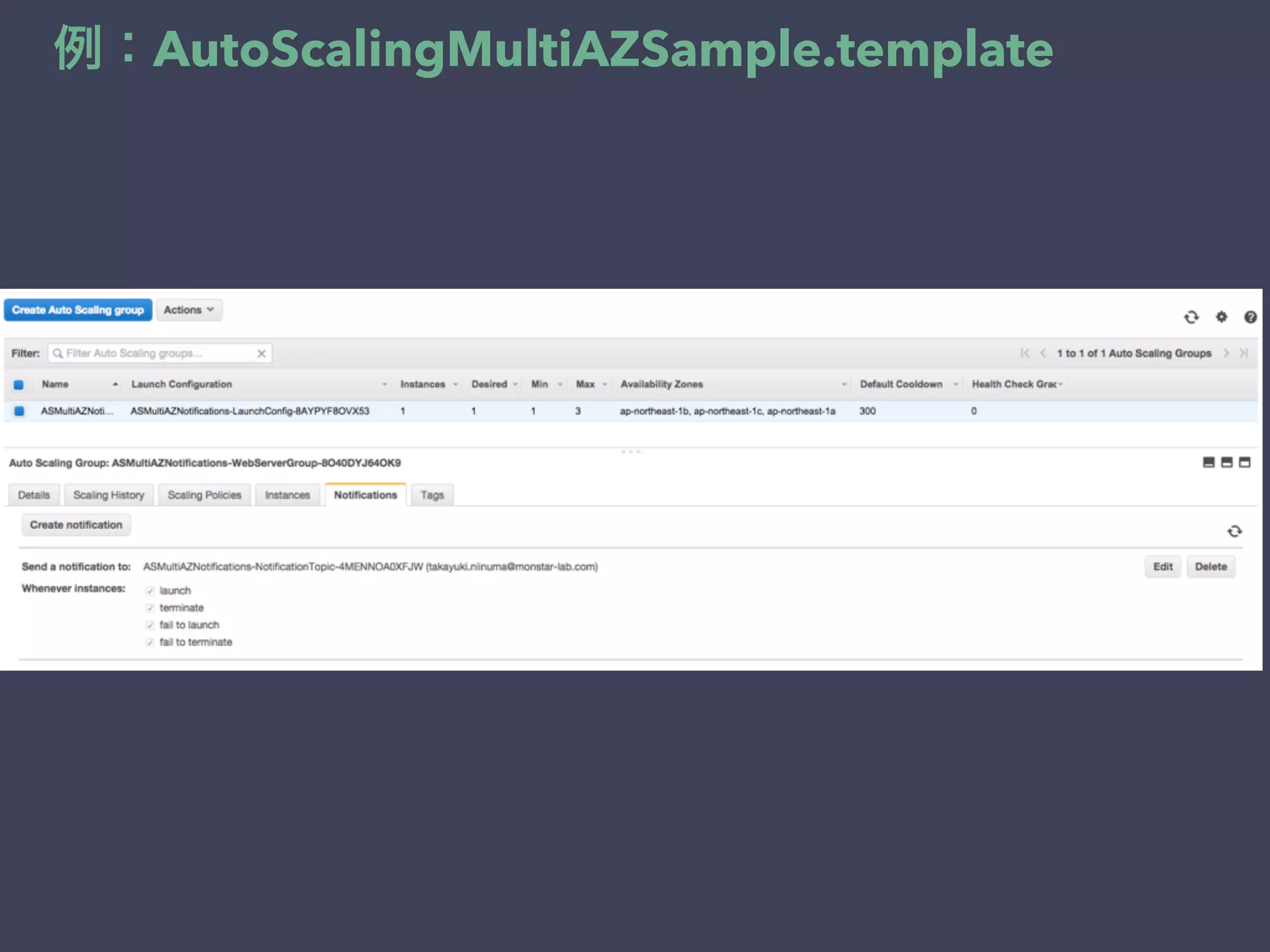Viewport: 1270px width, 952px height.
Task: Click launch config ASMultiAZNotifications-LaunchConfig-8AYPYF8OVX53
Action: pos(250,411)
